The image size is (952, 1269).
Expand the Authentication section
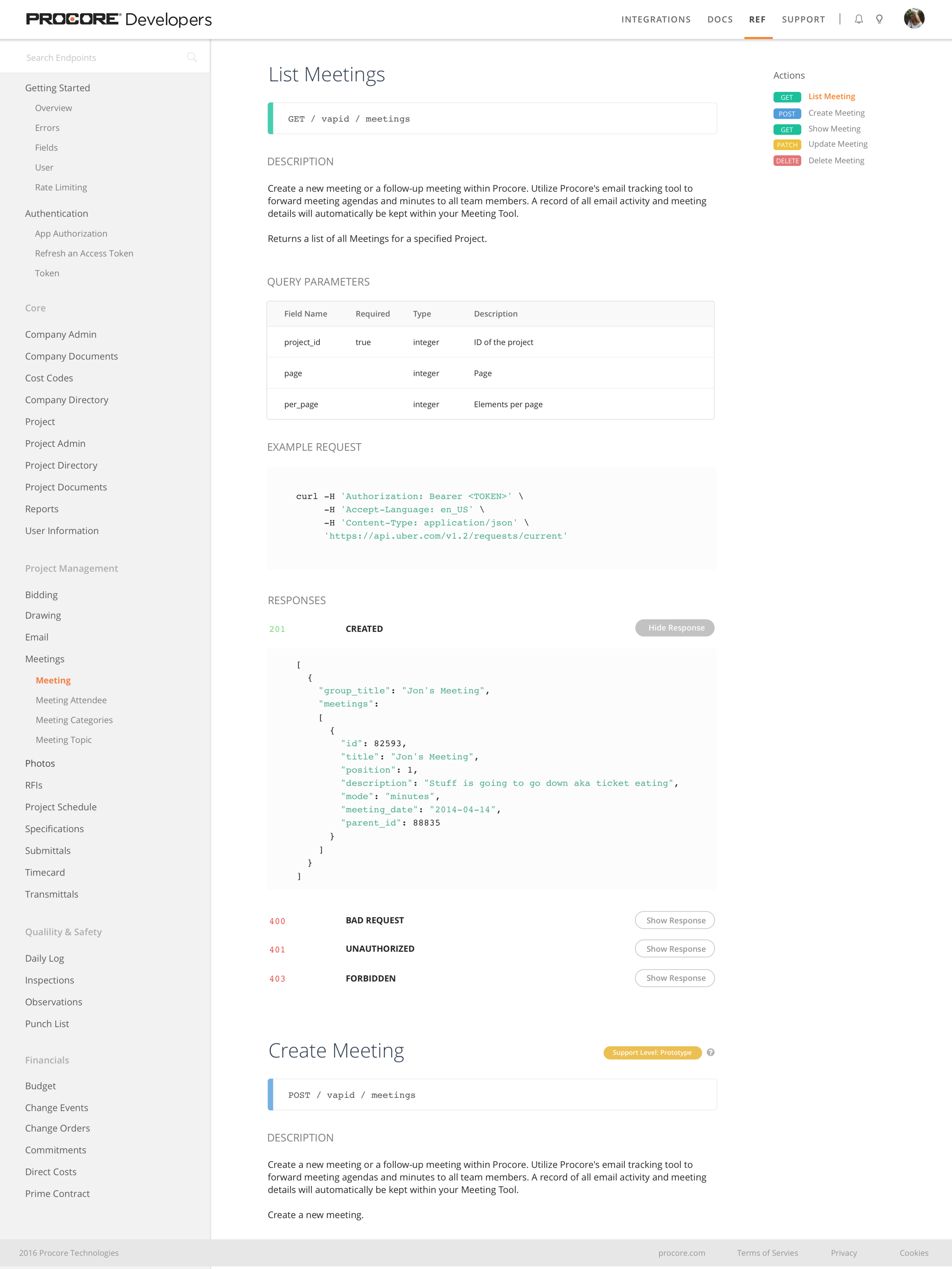click(x=56, y=214)
